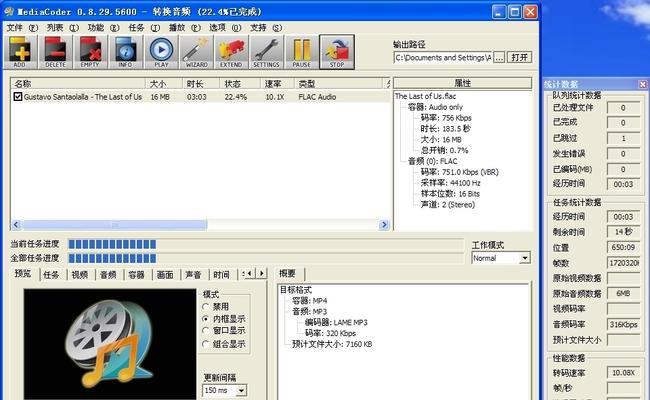Switch to the 视频 tab

pyautogui.click(x=80, y=274)
